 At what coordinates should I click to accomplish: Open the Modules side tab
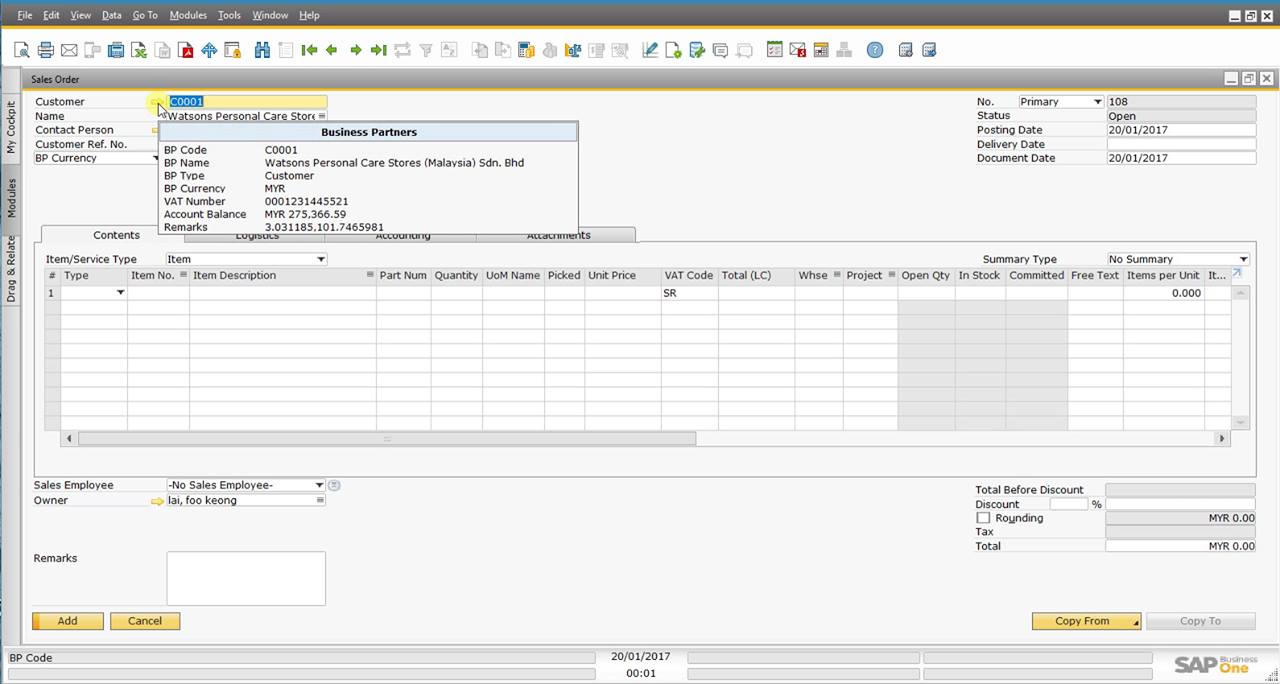(x=11, y=198)
